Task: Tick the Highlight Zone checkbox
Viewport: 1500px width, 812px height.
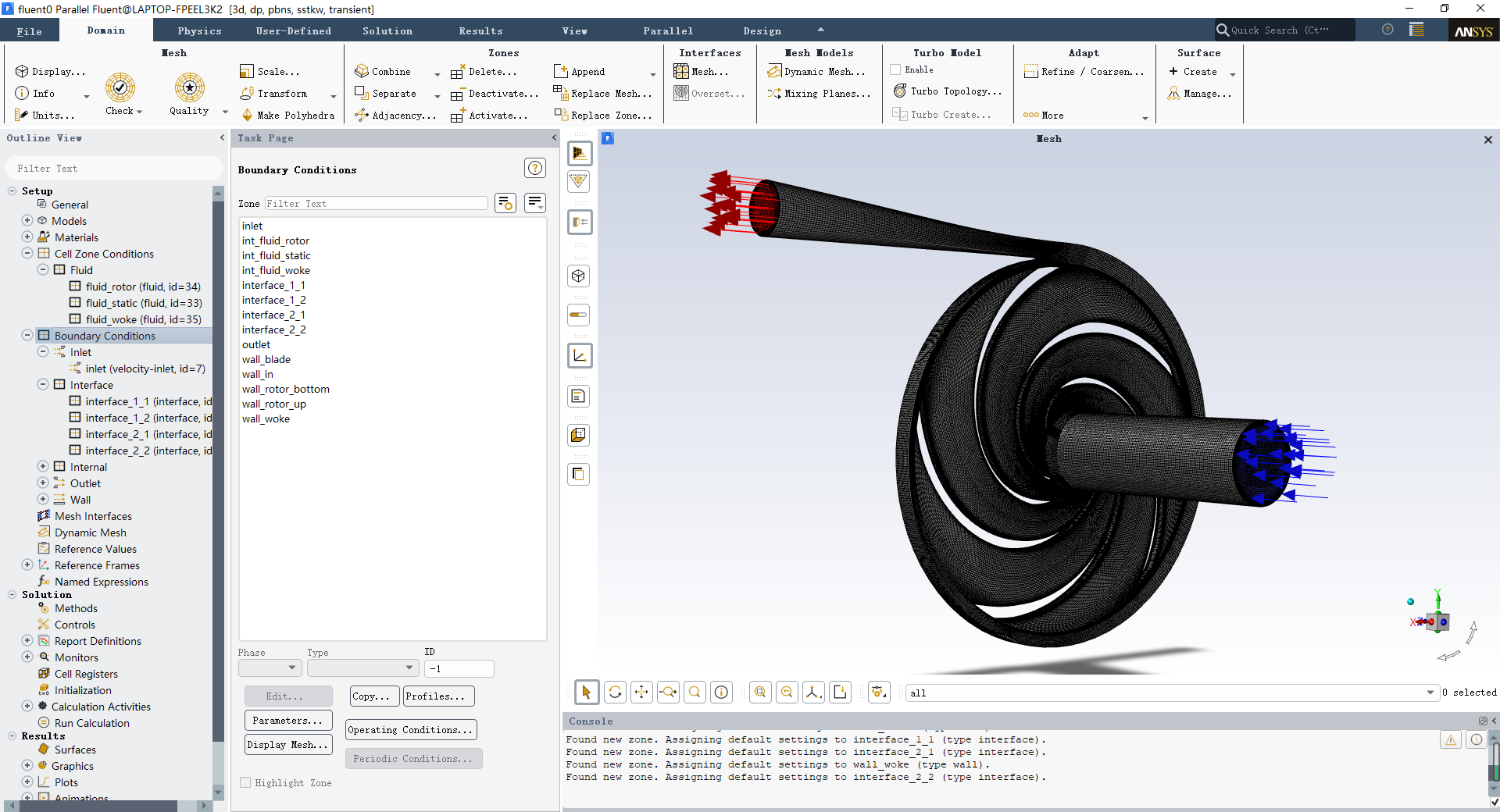Action: (246, 783)
